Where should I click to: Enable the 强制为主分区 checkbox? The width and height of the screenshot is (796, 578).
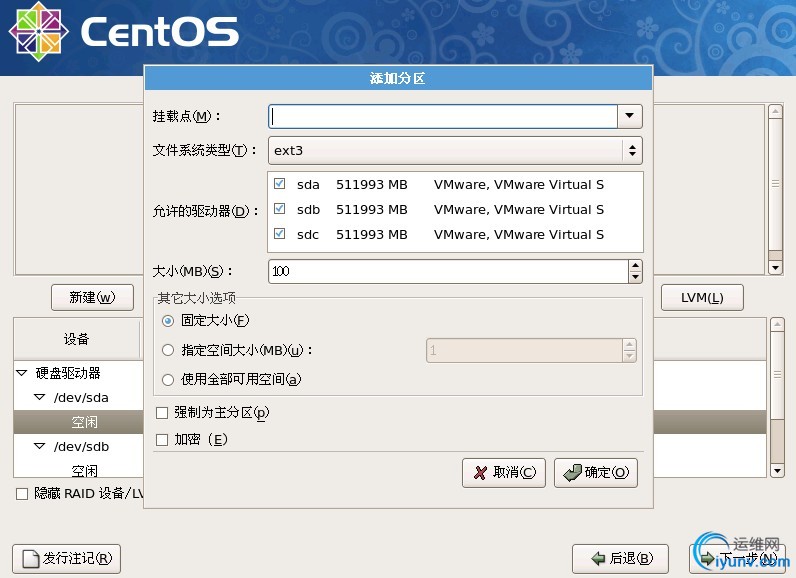[162, 413]
